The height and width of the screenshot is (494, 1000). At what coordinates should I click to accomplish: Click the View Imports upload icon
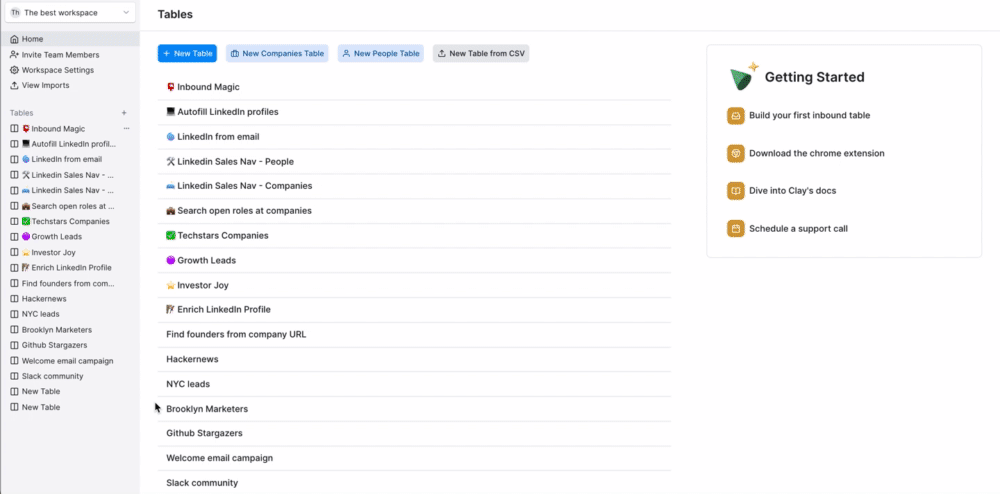coord(15,85)
